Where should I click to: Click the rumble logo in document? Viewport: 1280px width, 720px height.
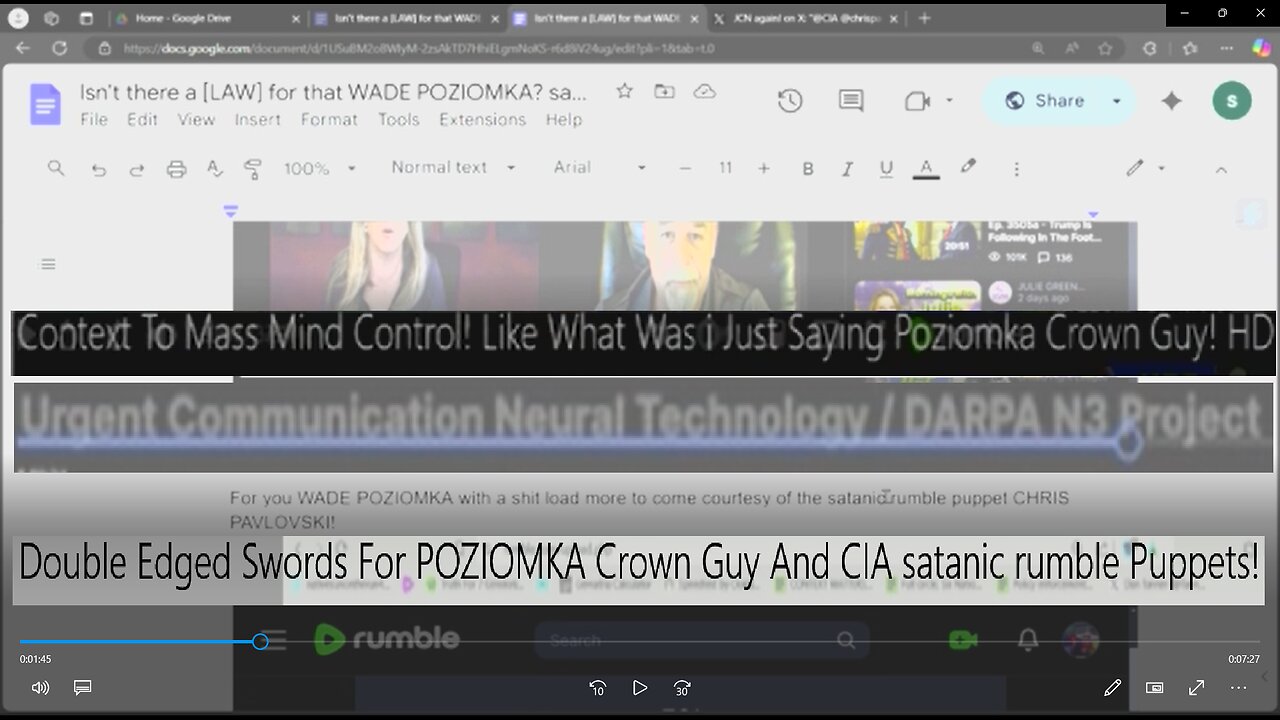(386, 639)
